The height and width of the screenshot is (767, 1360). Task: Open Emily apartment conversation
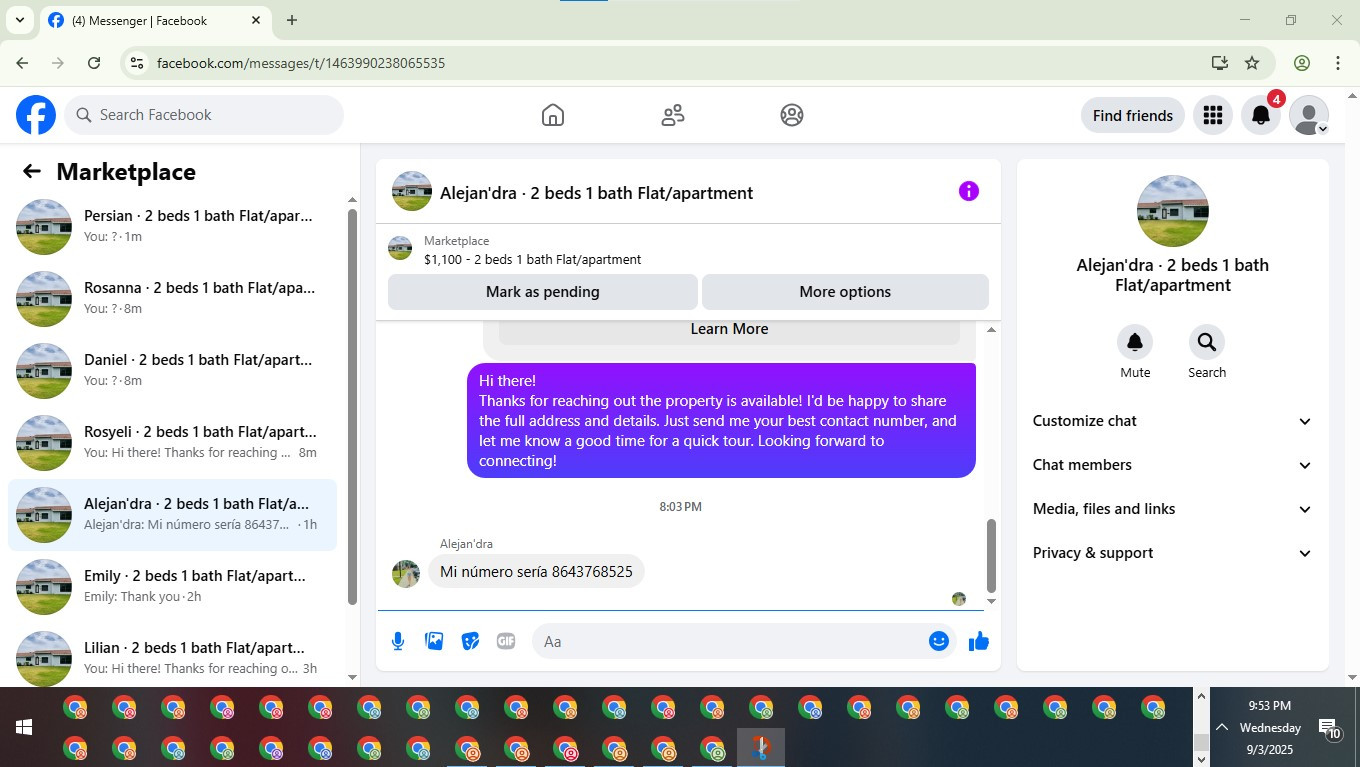click(172, 587)
